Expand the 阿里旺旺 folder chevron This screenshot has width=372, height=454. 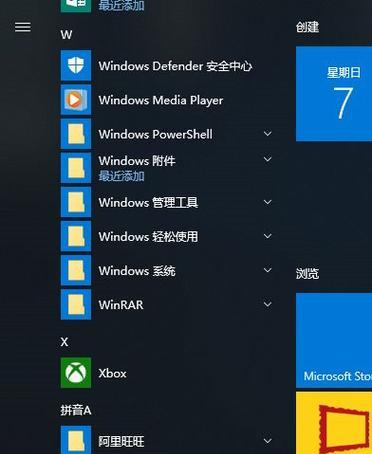(x=267, y=441)
